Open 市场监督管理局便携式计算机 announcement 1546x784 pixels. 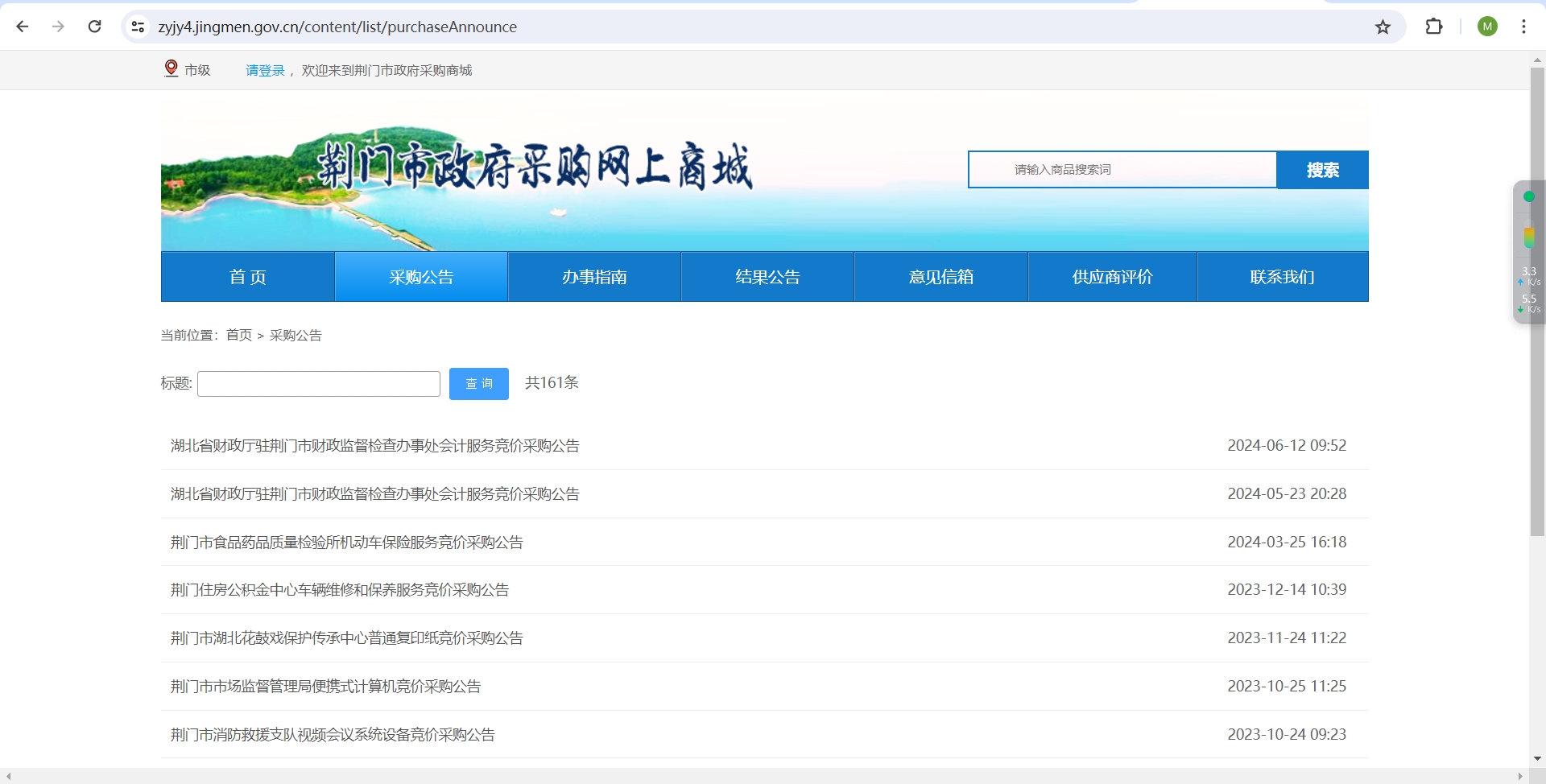326,687
